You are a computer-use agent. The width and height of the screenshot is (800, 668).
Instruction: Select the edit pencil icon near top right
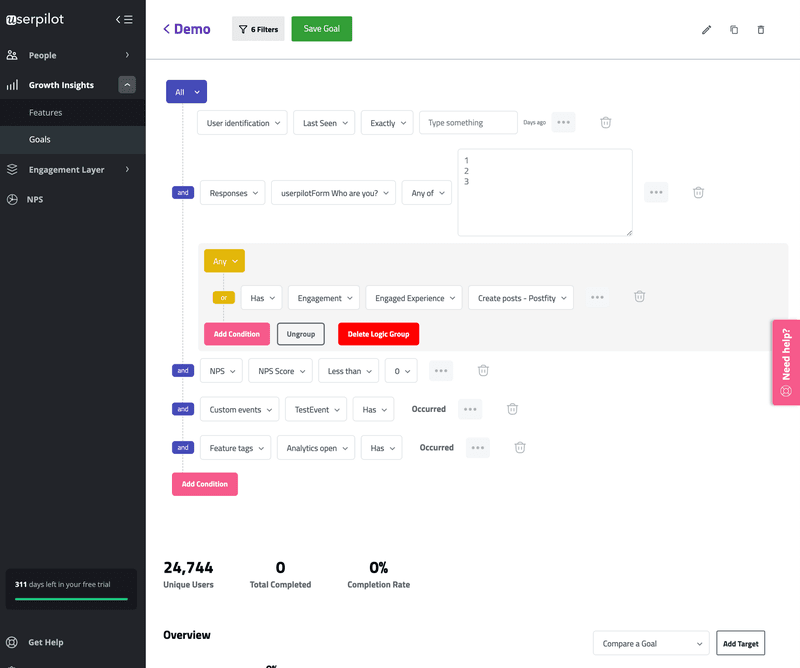707,30
